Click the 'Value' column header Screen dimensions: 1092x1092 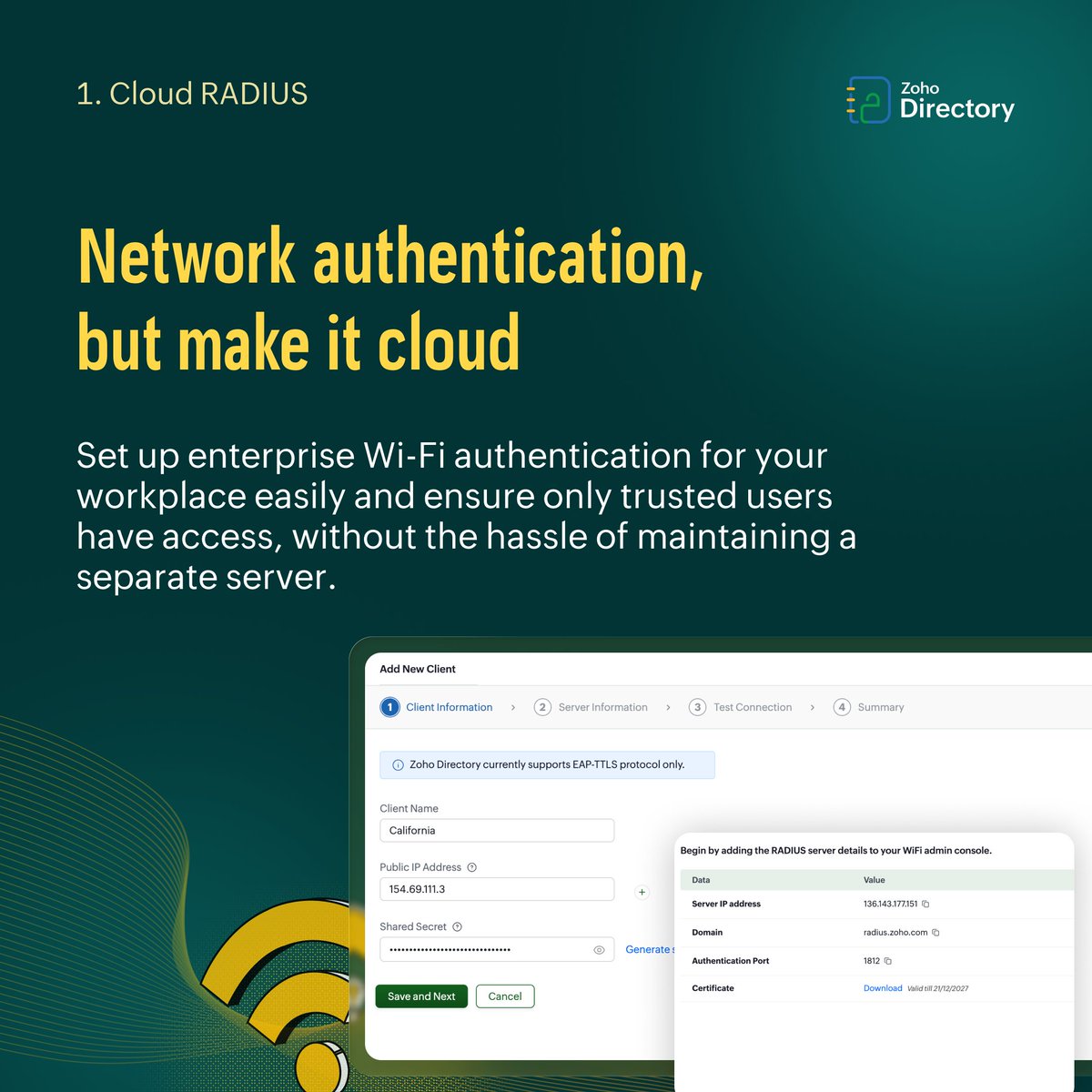point(874,880)
